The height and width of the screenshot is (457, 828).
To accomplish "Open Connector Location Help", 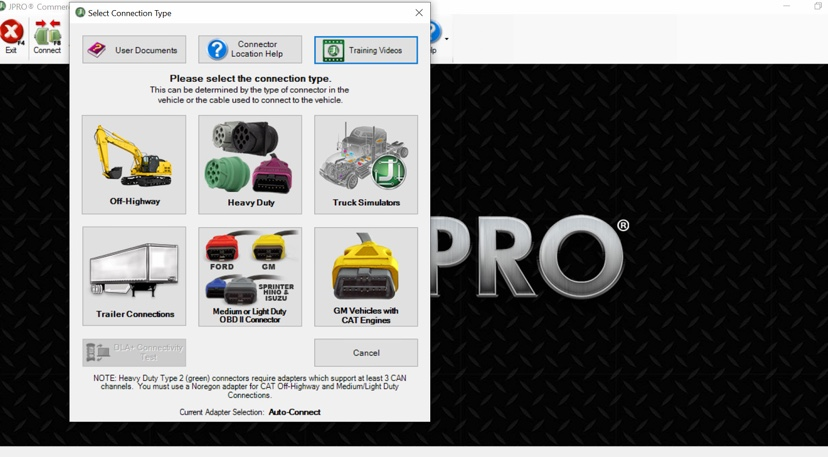I will coord(250,50).
